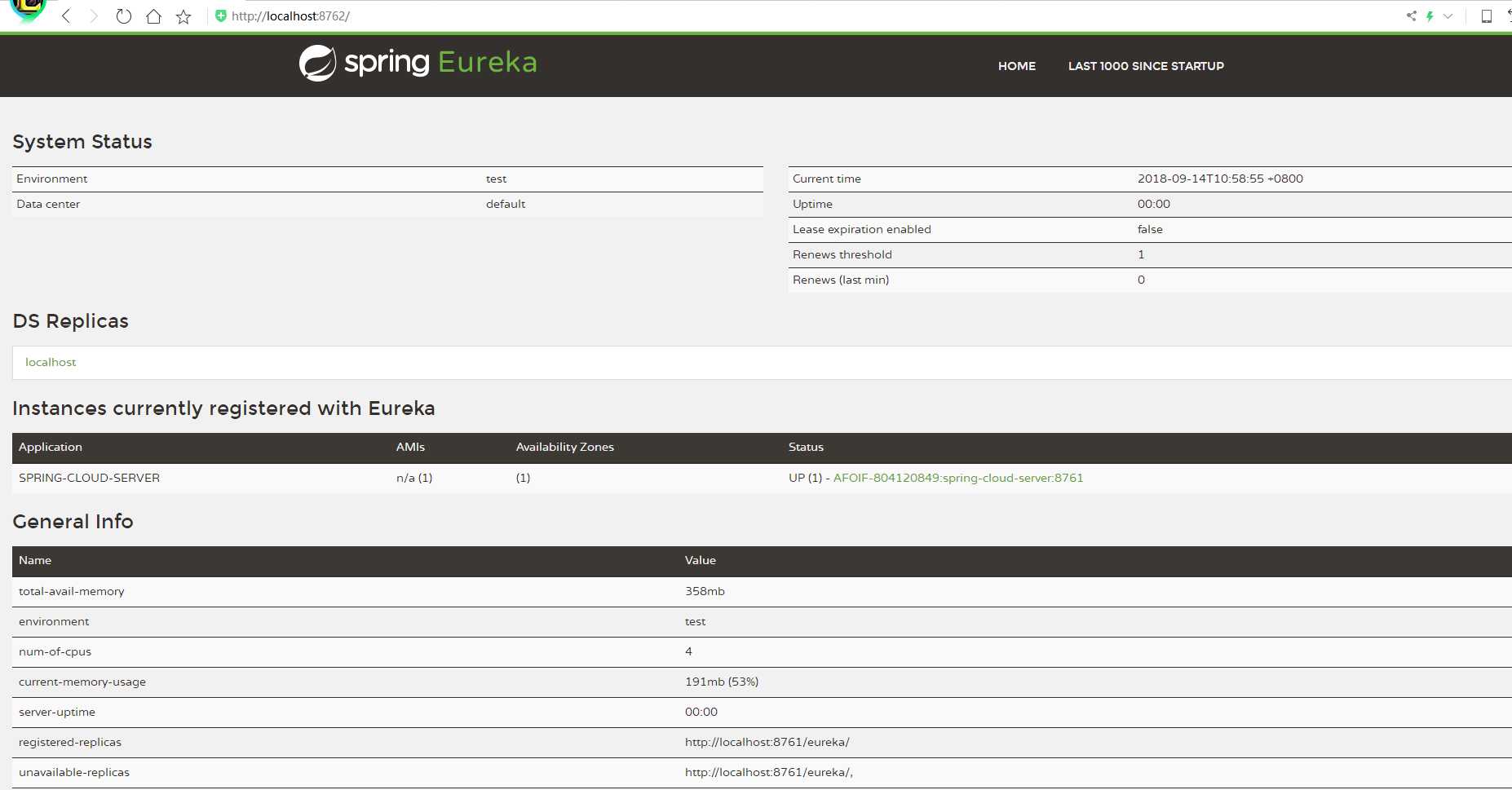Select the Current time label
Viewport: 1512px width, 790px height.
826,179
